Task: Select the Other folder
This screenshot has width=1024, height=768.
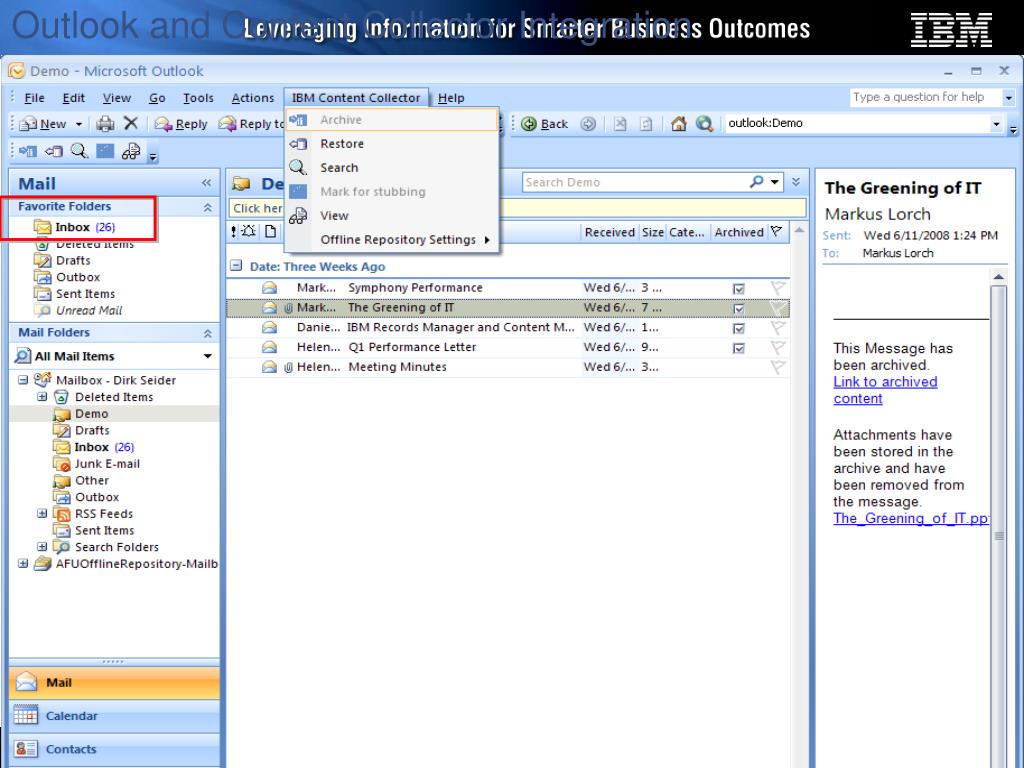Action: (x=81, y=481)
